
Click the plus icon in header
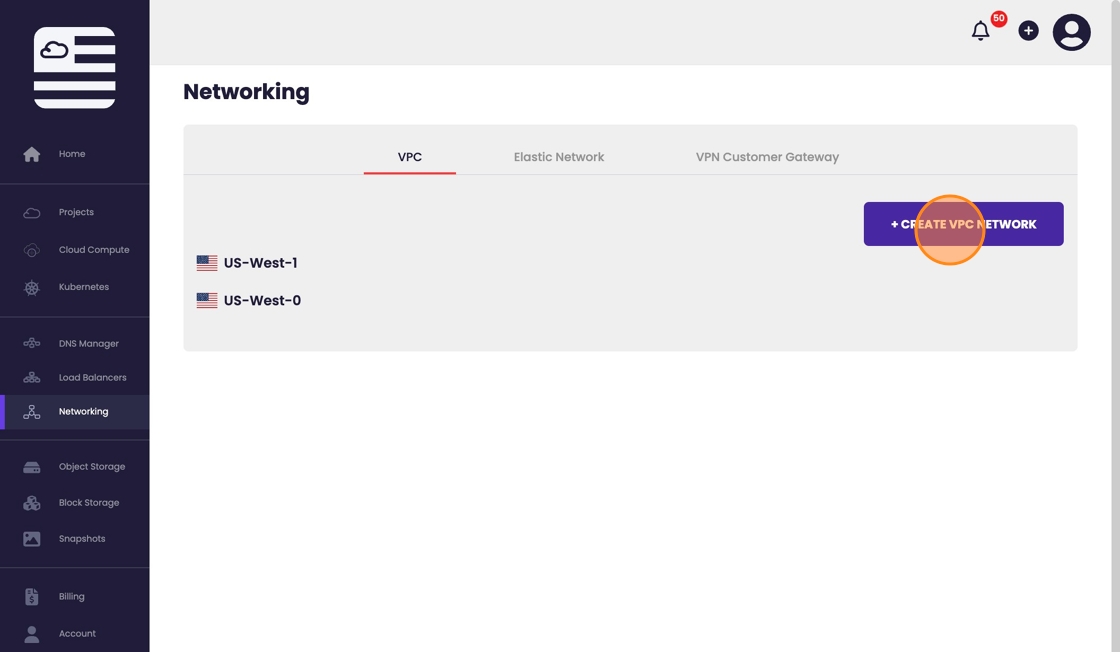pos(1028,31)
